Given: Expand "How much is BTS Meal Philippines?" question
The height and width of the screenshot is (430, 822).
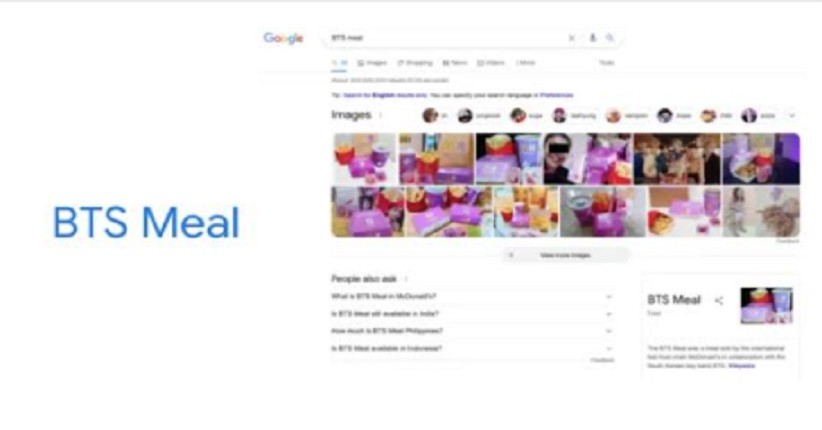Looking at the screenshot, I should 472,331.
